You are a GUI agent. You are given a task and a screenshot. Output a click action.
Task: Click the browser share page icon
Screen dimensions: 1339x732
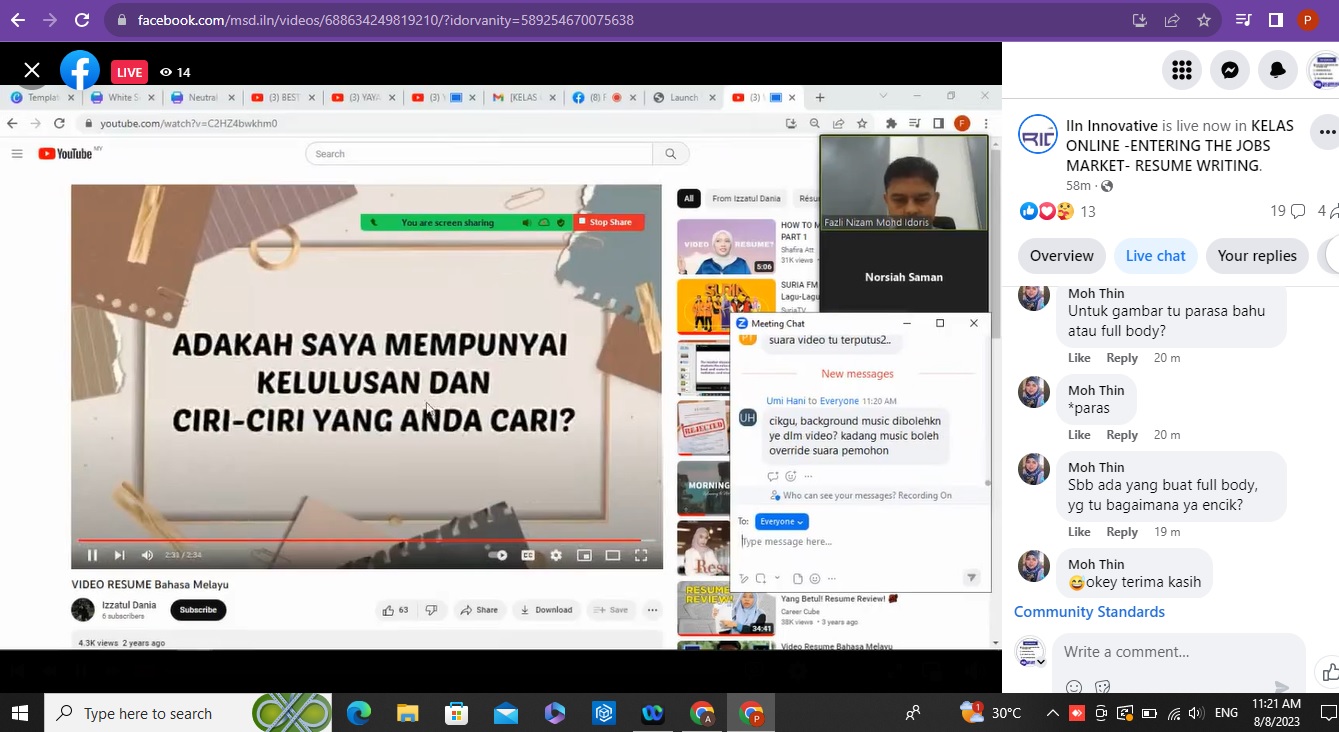(1172, 20)
